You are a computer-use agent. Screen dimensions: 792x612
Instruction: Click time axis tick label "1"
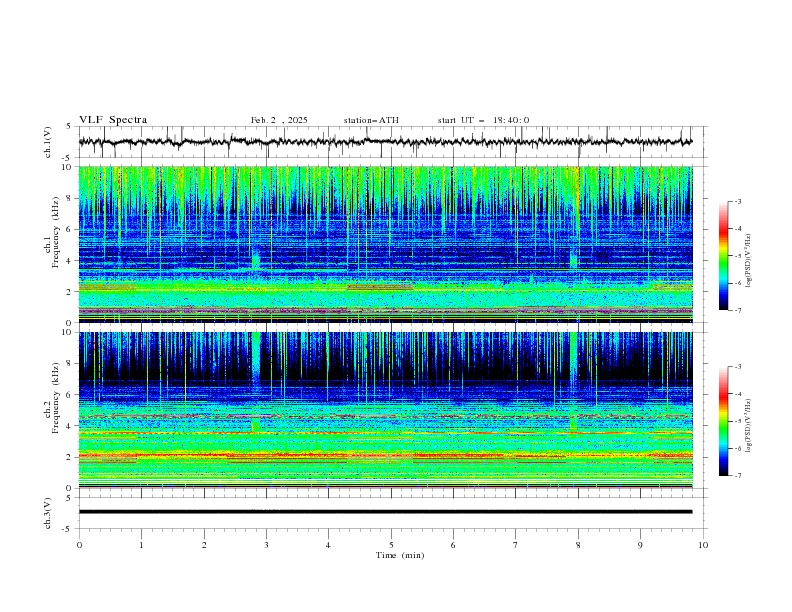pyautogui.click(x=141, y=545)
